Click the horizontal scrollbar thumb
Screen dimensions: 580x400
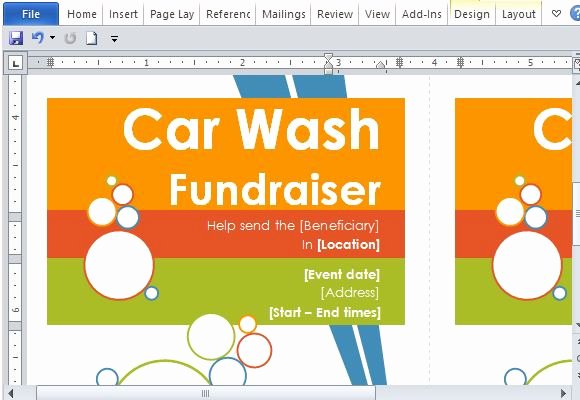[206, 393]
